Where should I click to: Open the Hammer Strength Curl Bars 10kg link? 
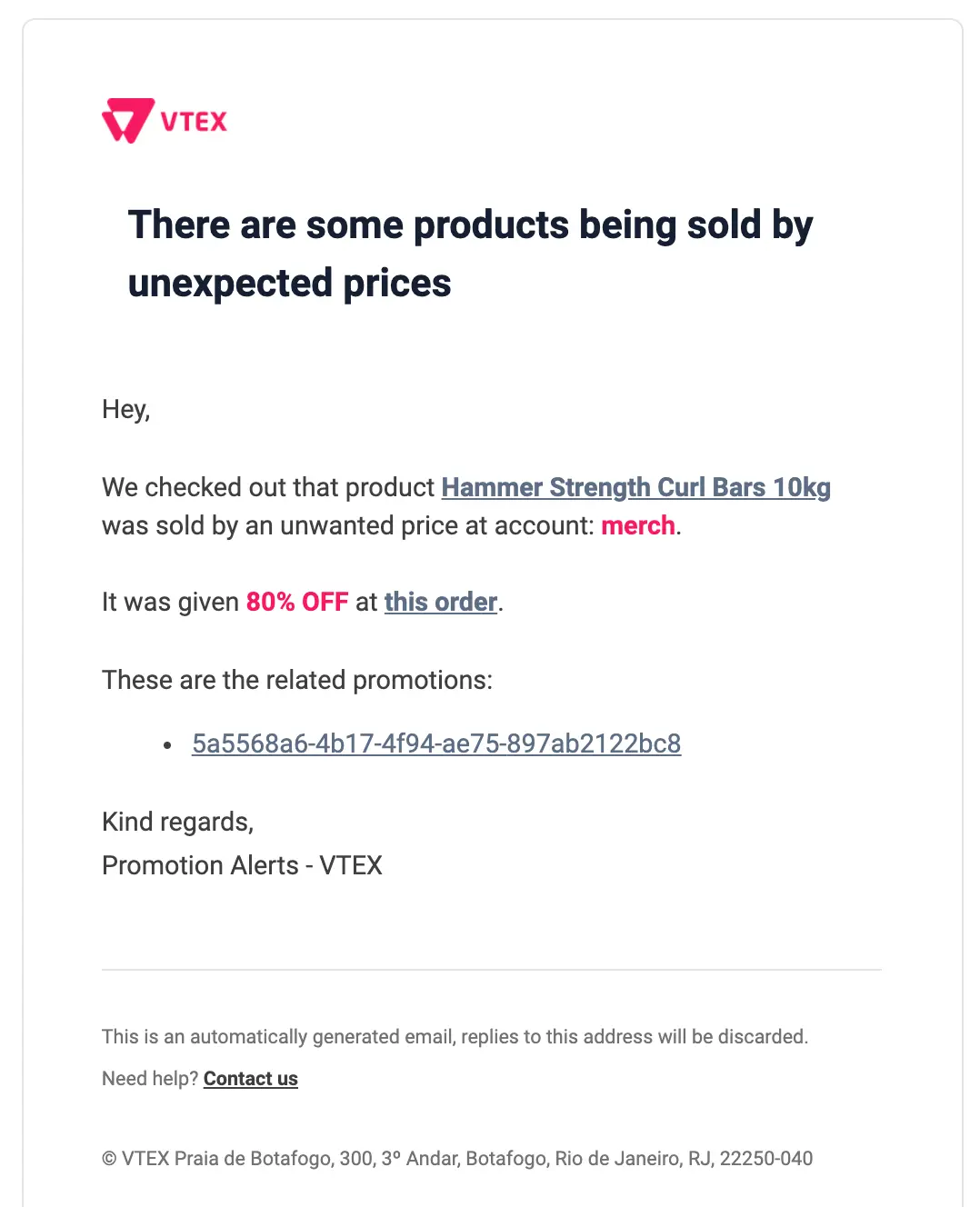pyautogui.click(x=635, y=487)
